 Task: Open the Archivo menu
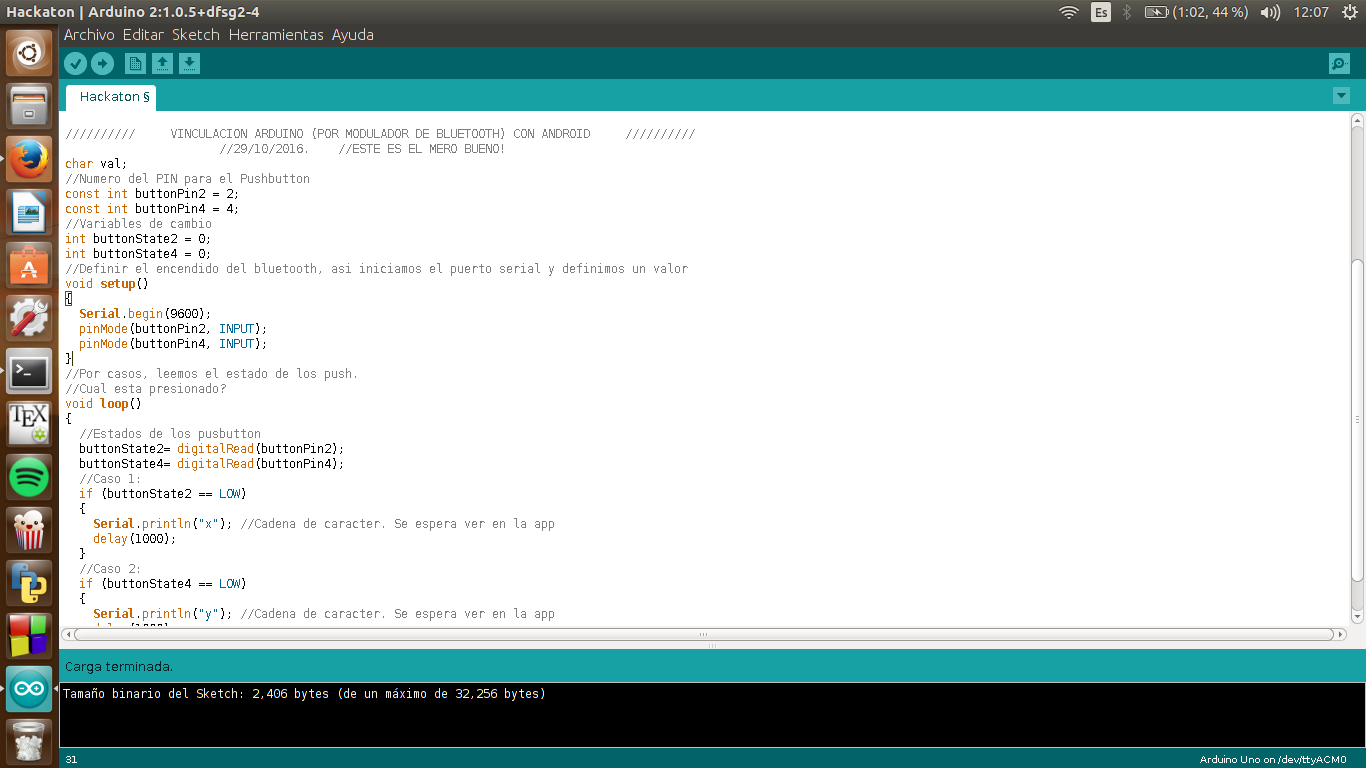click(89, 34)
